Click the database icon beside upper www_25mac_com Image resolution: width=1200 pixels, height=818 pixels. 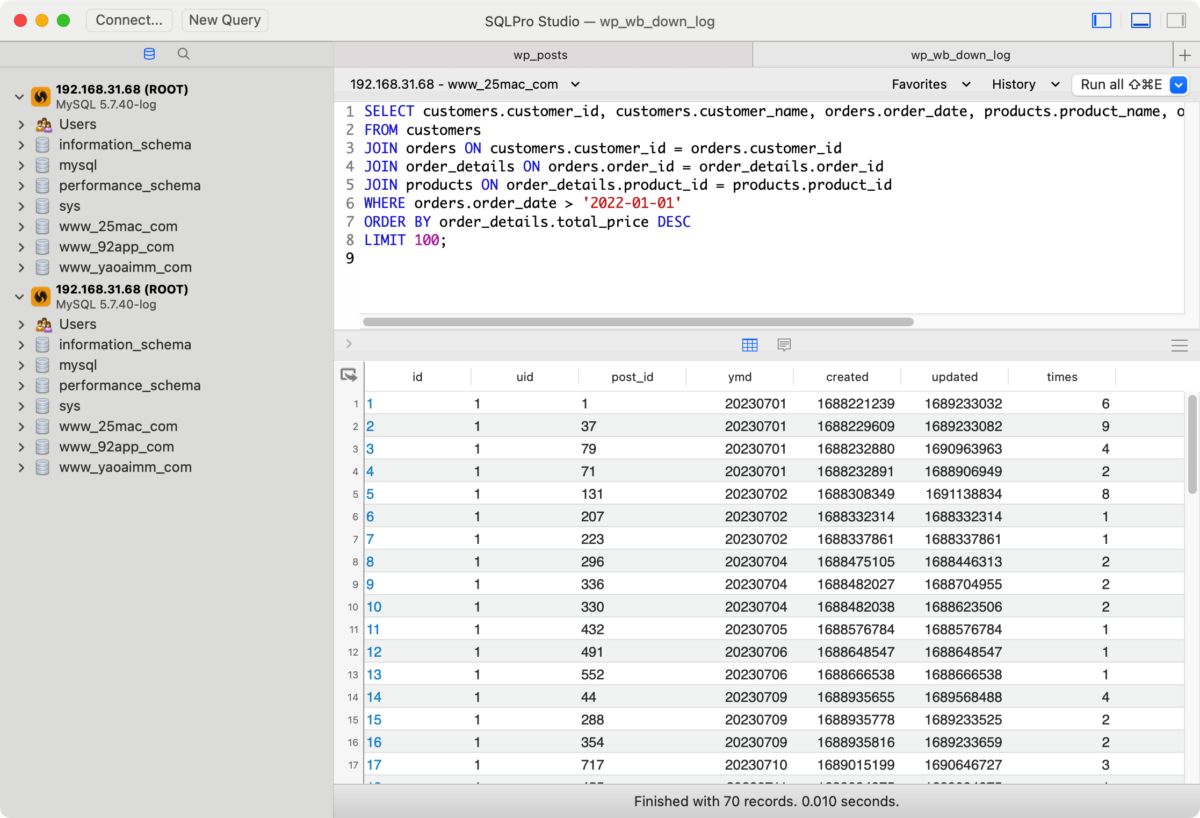(42, 227)
